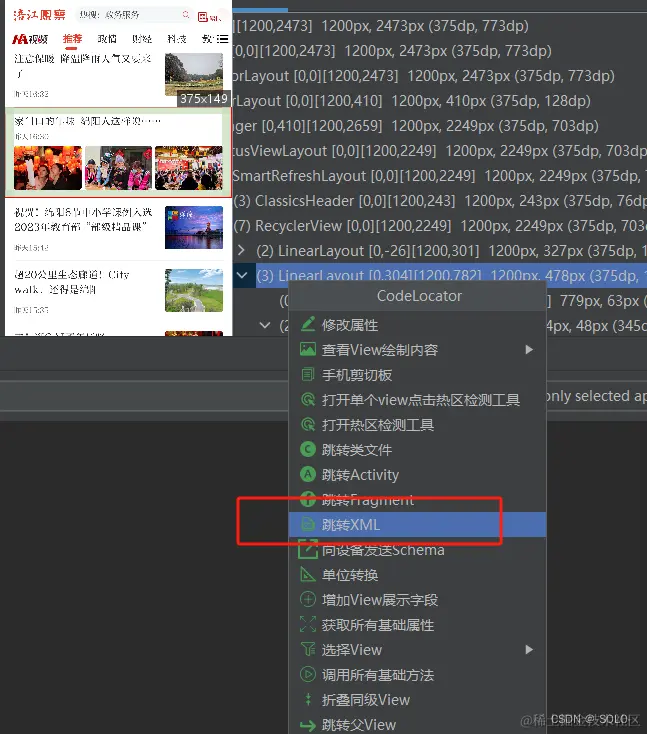The height and width of the screenshot is (734, 647).
Task: Click the blue night-scene article thumbnail
Action: tap(194, 228)
